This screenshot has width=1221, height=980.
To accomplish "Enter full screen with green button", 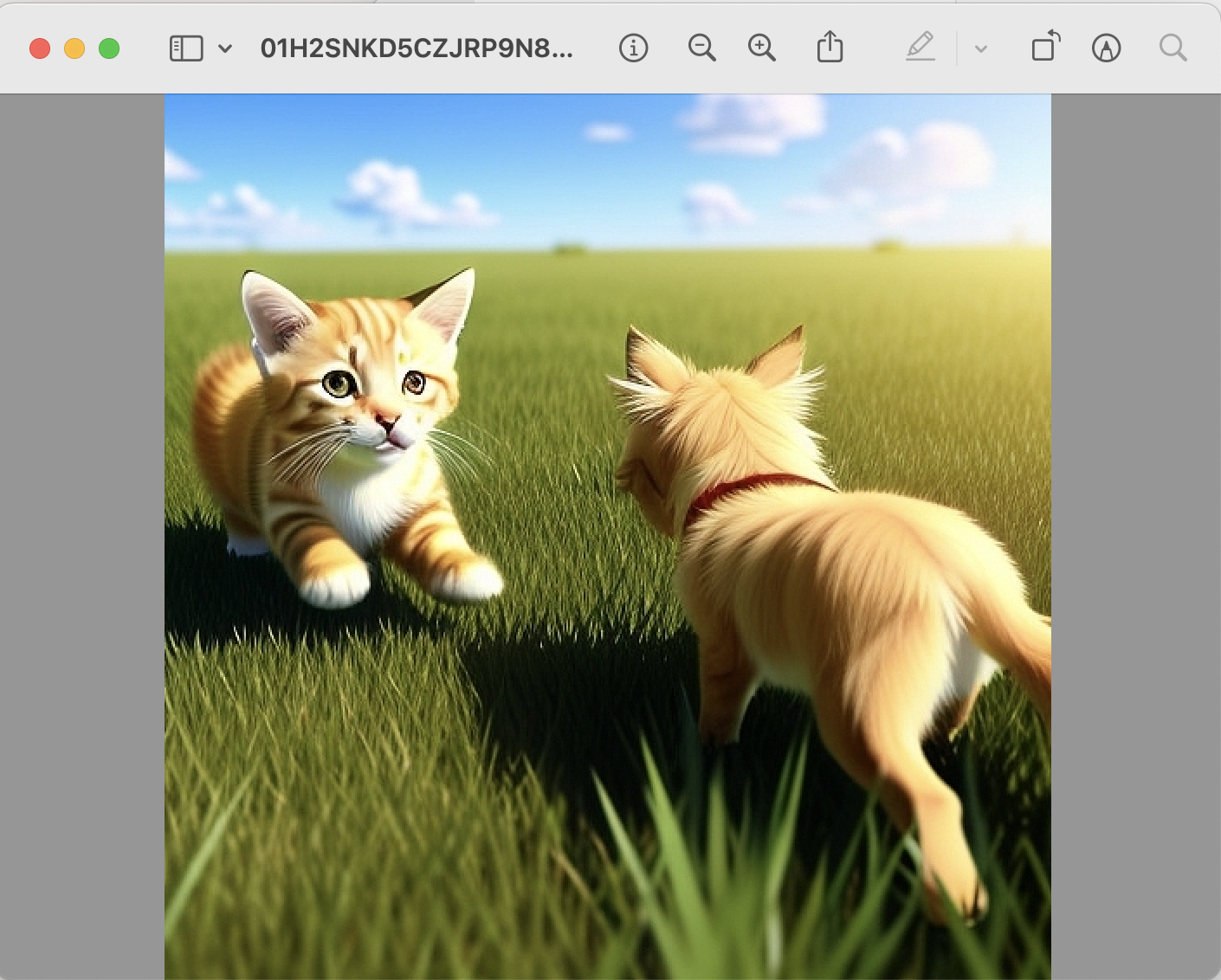I will point(109,48).
